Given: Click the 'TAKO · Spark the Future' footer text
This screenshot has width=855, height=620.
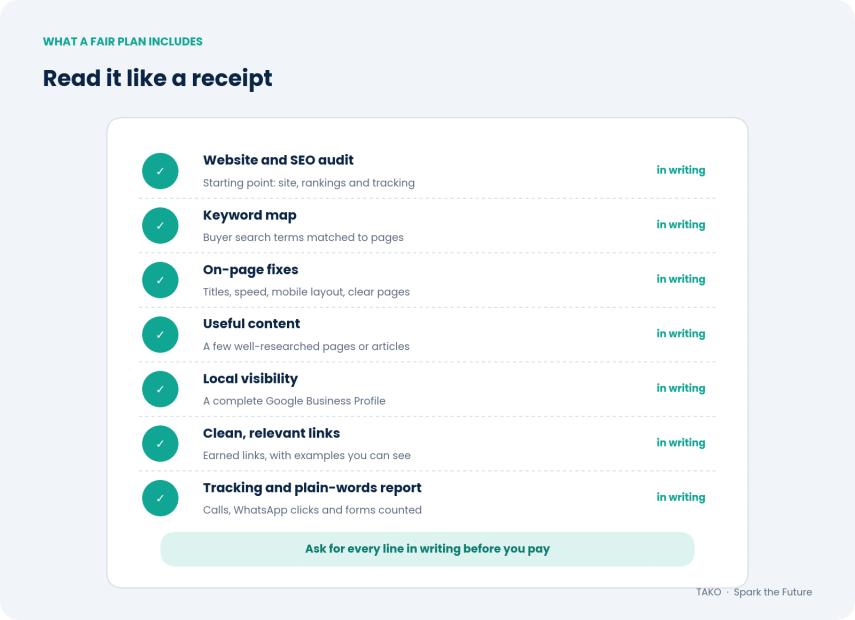Looking at the screenshot, I should (x=754, y=592).
